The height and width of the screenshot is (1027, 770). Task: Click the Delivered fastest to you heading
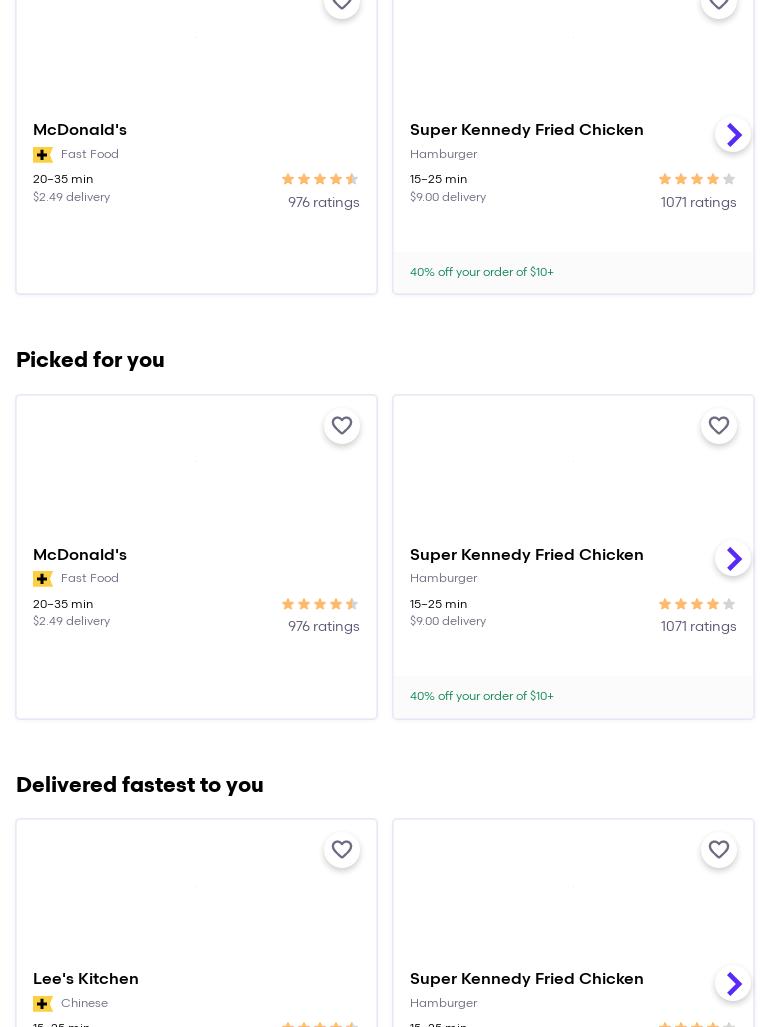pyautogui.click(x=140, y=785)
